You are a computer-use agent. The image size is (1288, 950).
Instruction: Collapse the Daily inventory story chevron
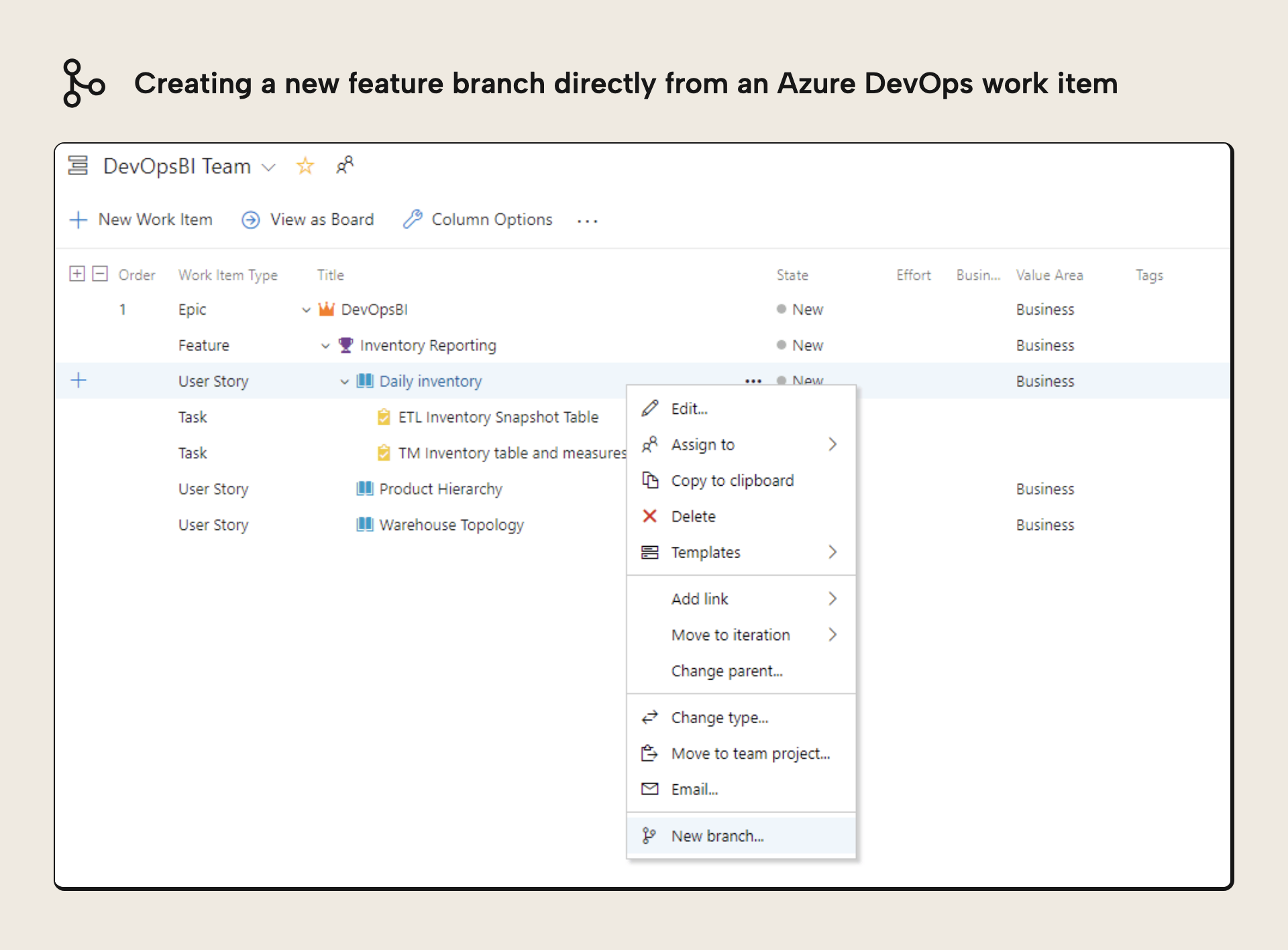(x=344, y=382)
